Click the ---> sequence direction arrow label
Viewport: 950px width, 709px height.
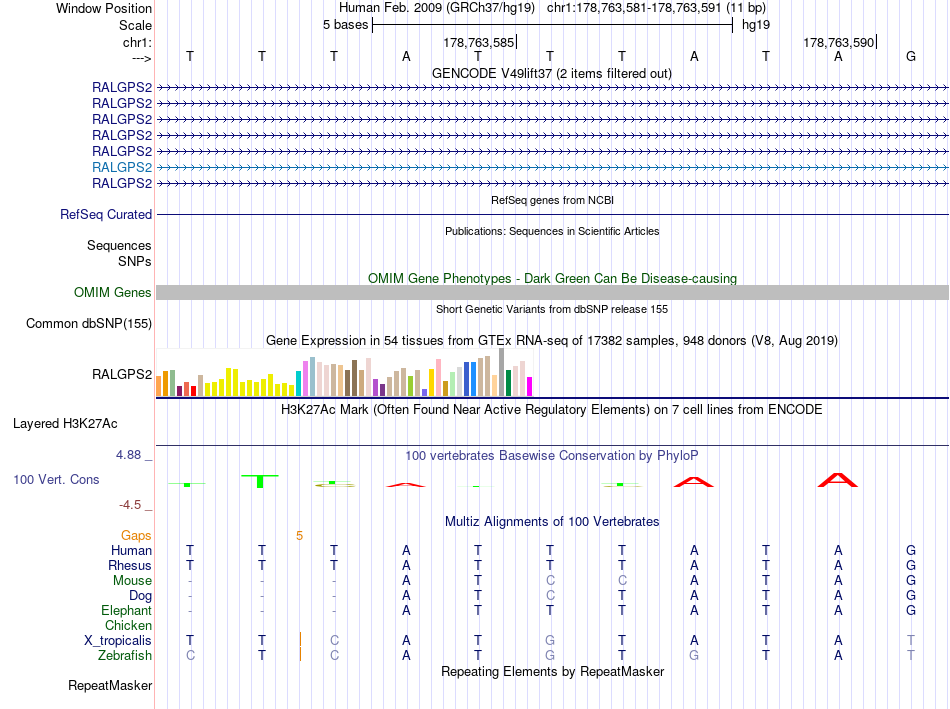pos(141,58)
